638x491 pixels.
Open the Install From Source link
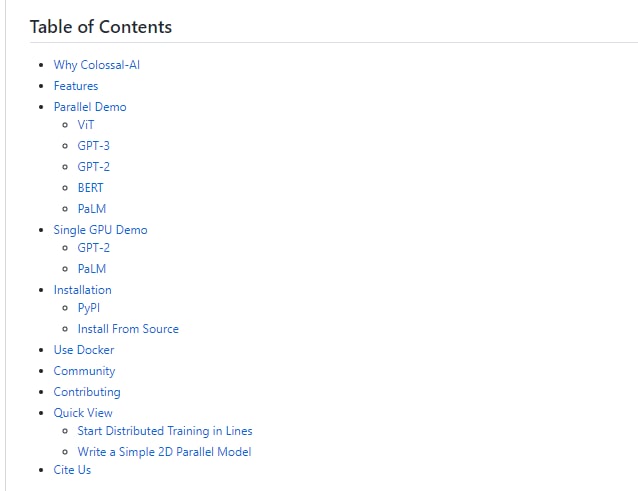128,329
